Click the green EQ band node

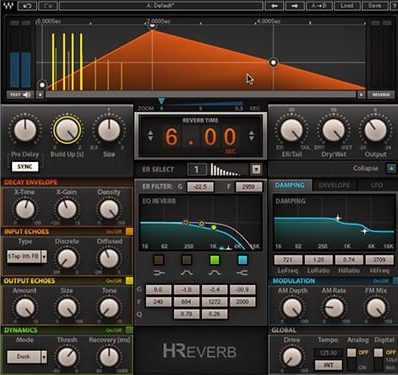[x=214, y=227]
